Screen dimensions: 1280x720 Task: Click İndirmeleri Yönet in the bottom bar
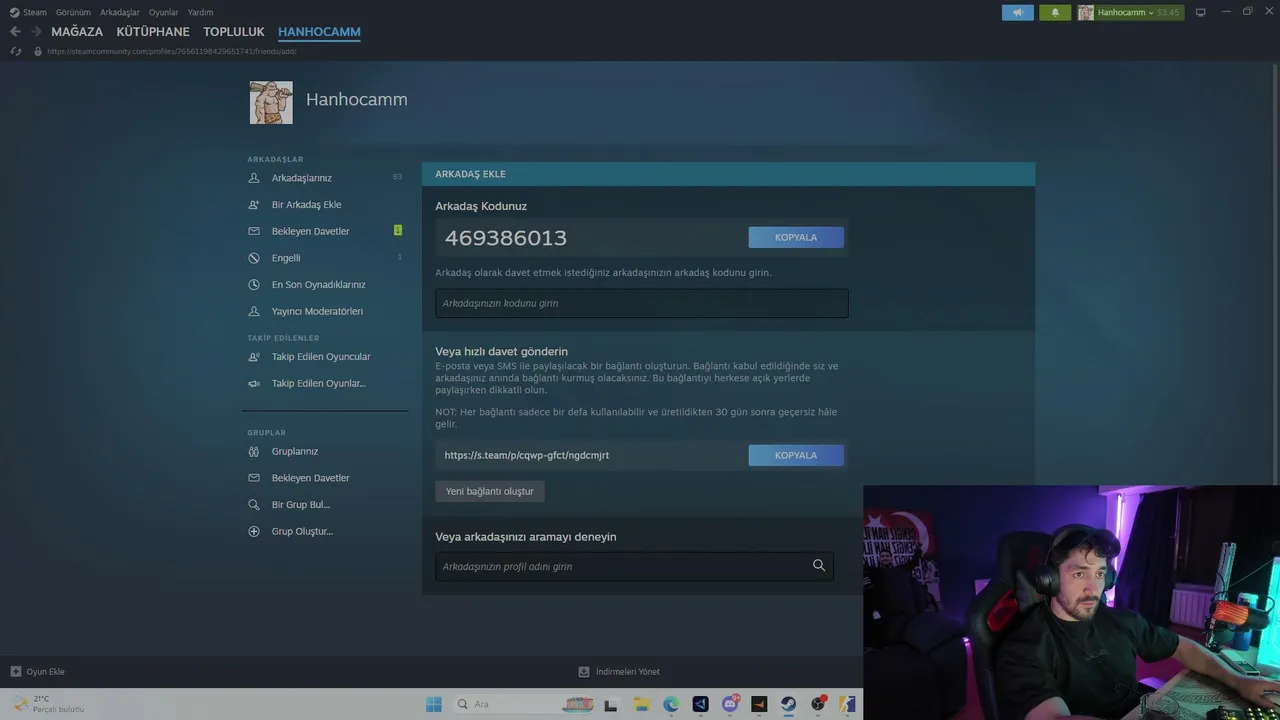(628, 672)
